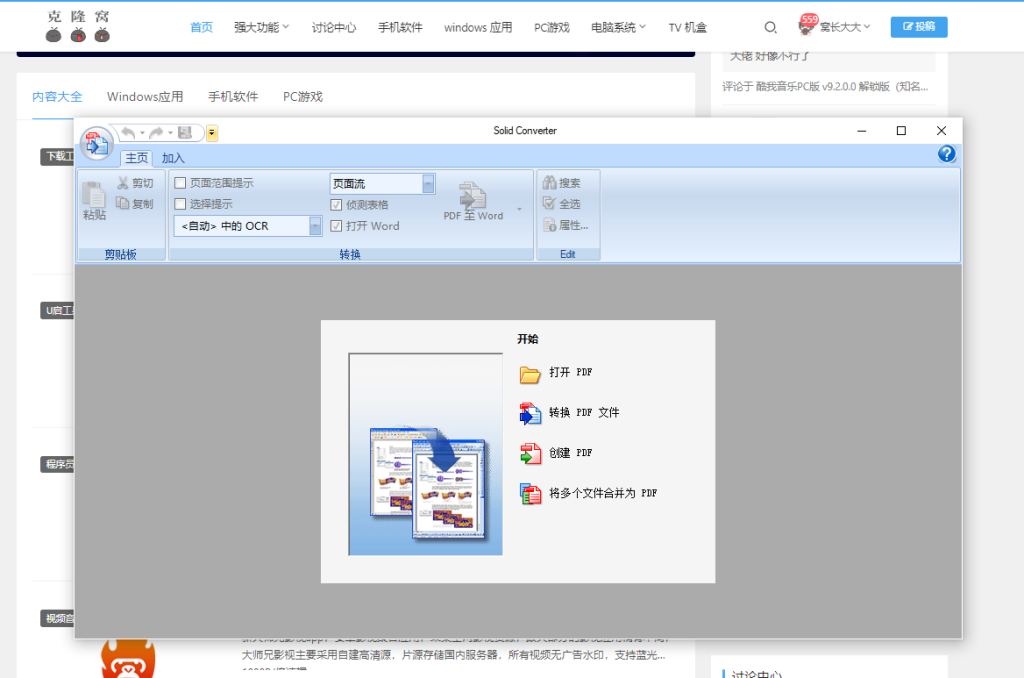This screenshot has height=678, width=1024.
Task: Expand the 窝长大大 user menu
Action: (x=845, y=27)
